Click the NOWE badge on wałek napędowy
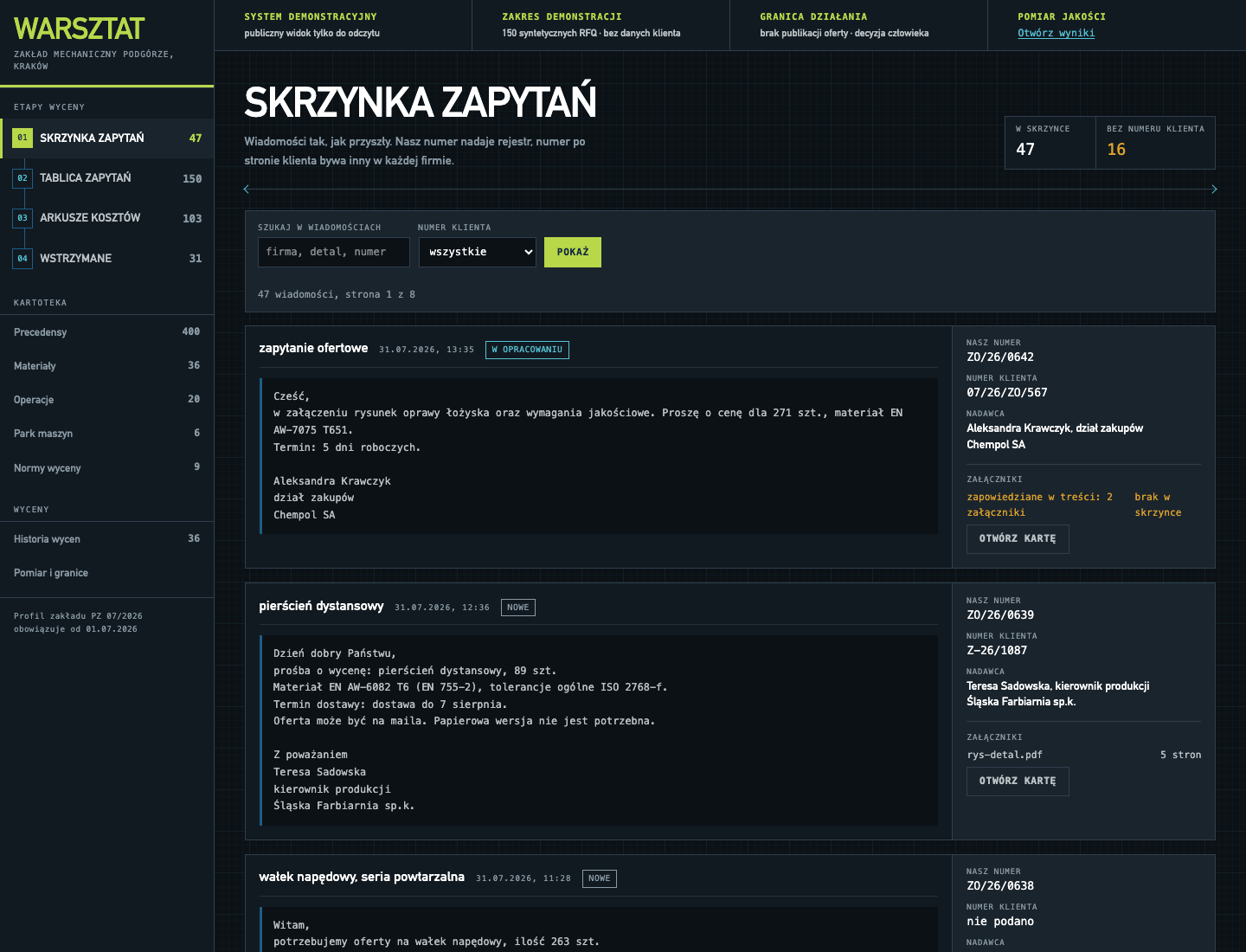The height and width of the screenshot is (952, 1246). (x=600, y=878)
